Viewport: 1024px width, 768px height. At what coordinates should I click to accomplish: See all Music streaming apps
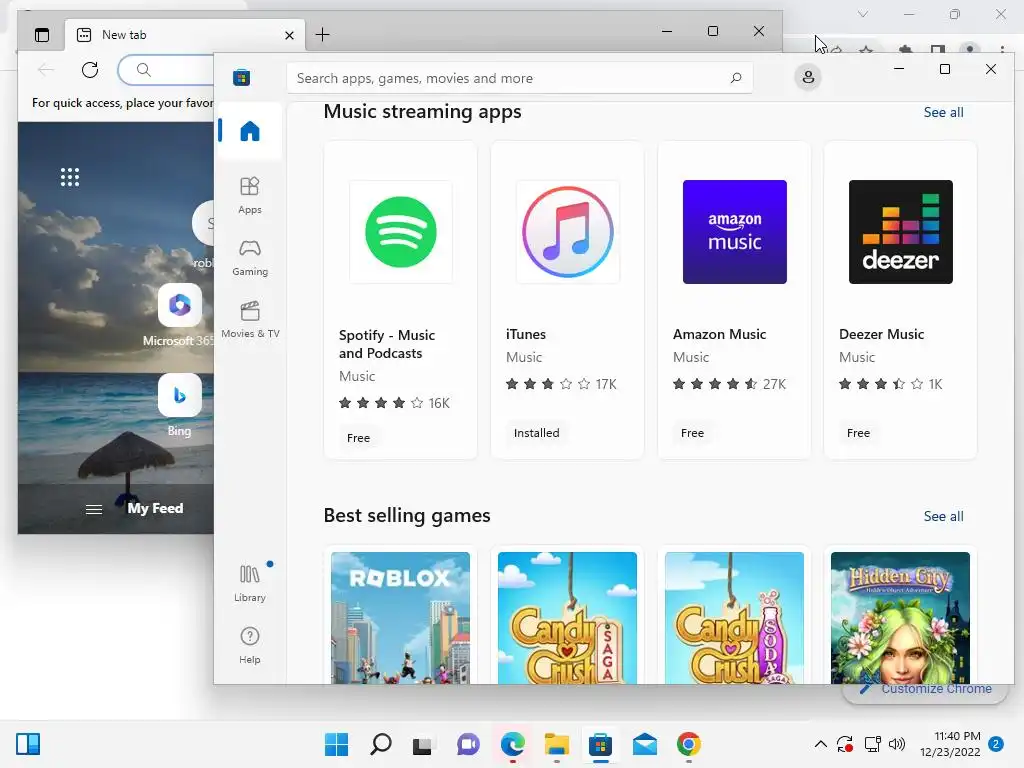(943, 112)
